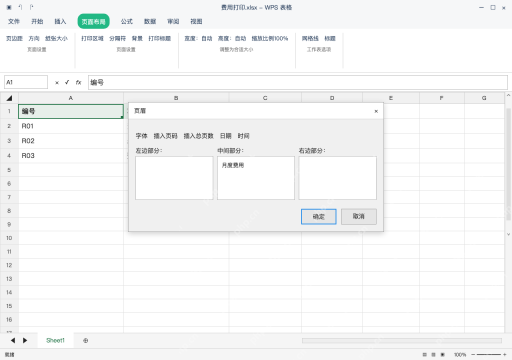Click 日期 insert date button

tap(226, 136)
